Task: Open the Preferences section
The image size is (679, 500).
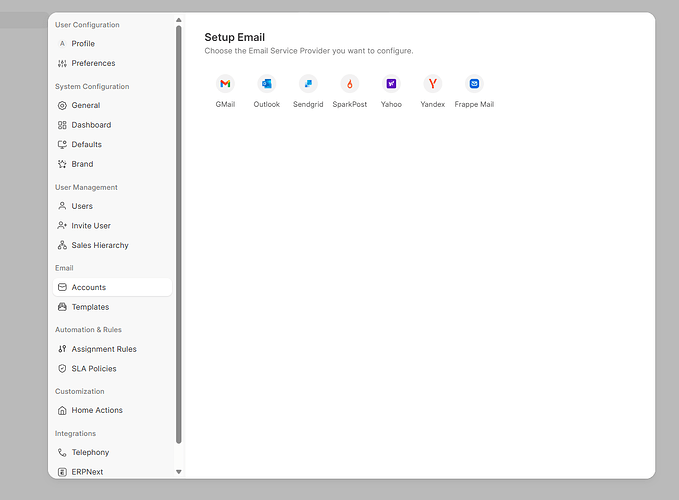Action: pos(113,63)
